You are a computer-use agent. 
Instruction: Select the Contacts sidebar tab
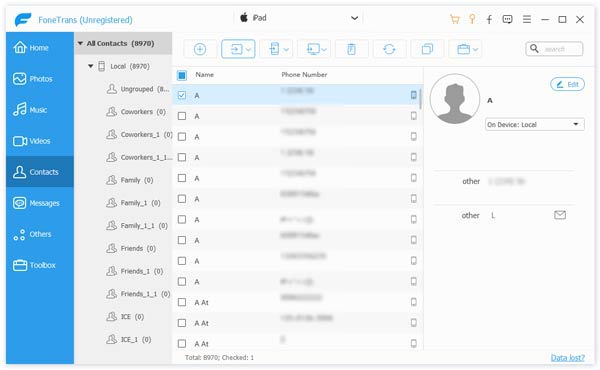[40, 172]
